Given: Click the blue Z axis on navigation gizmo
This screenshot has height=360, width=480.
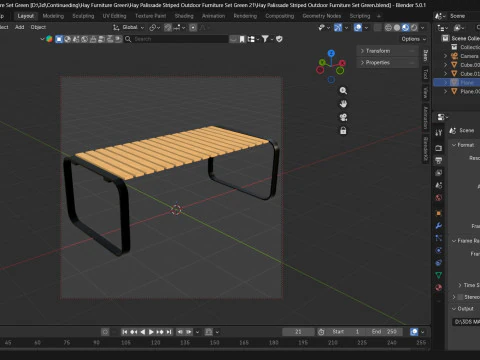Looking at the screenshot, I should coord(331,53).
